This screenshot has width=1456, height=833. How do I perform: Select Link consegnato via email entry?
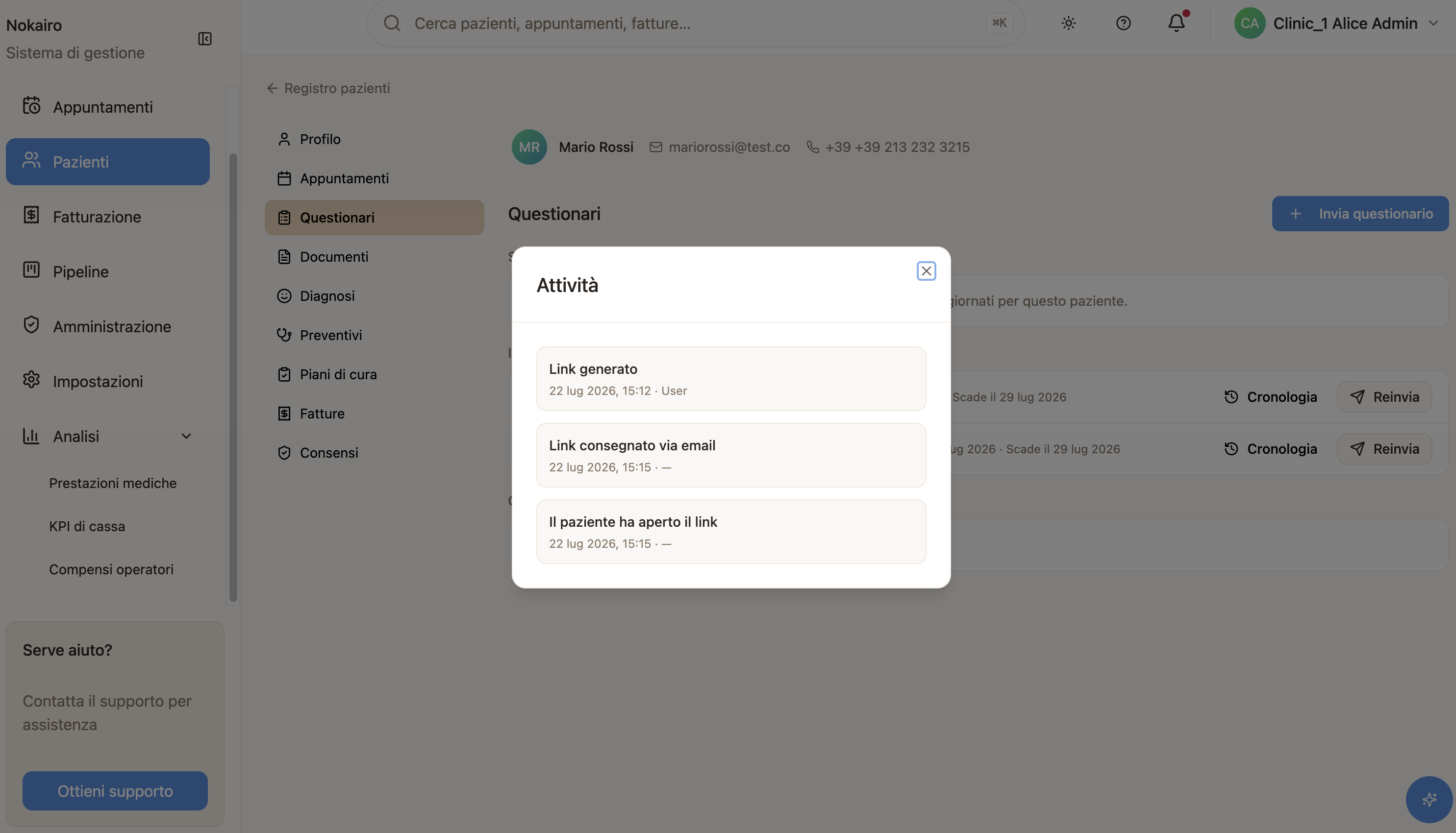coord(731,456)
